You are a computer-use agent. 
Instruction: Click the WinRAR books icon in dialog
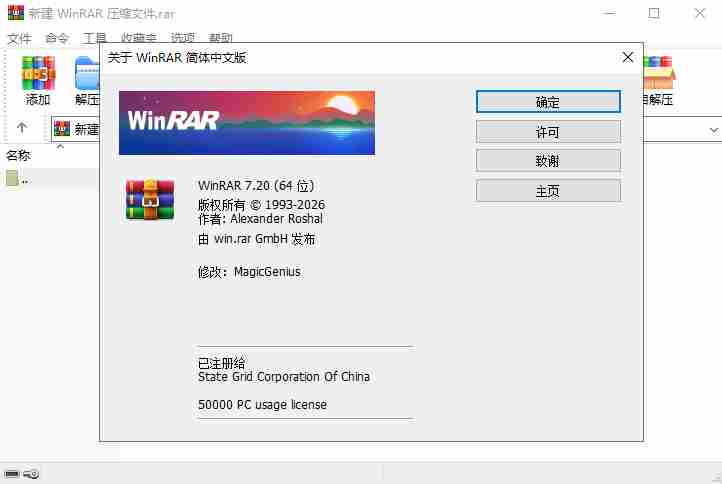[x=150, y=199]
